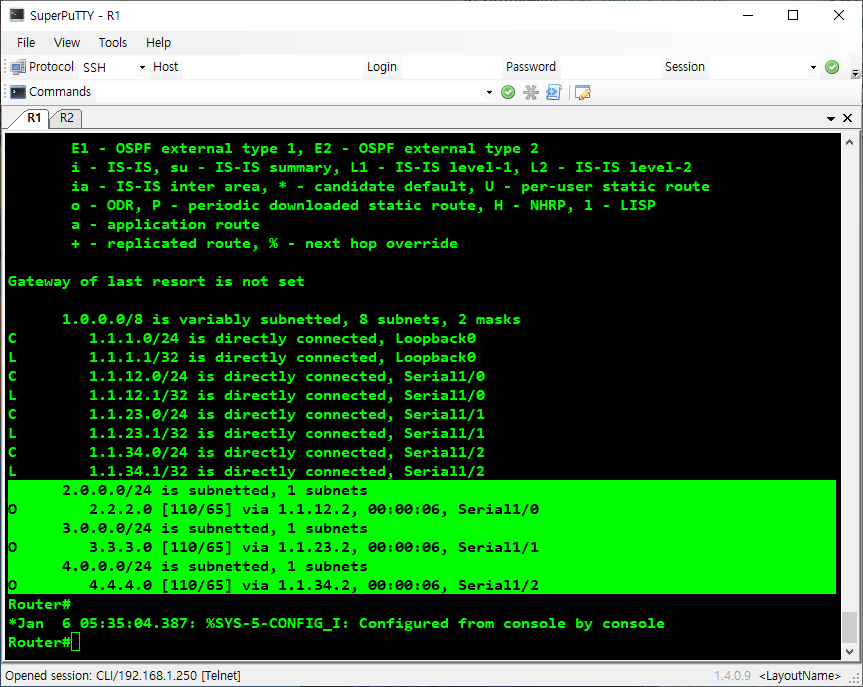Click the Commands terminal icon
This screenshot has width=863, height=687.
point(18,92)
